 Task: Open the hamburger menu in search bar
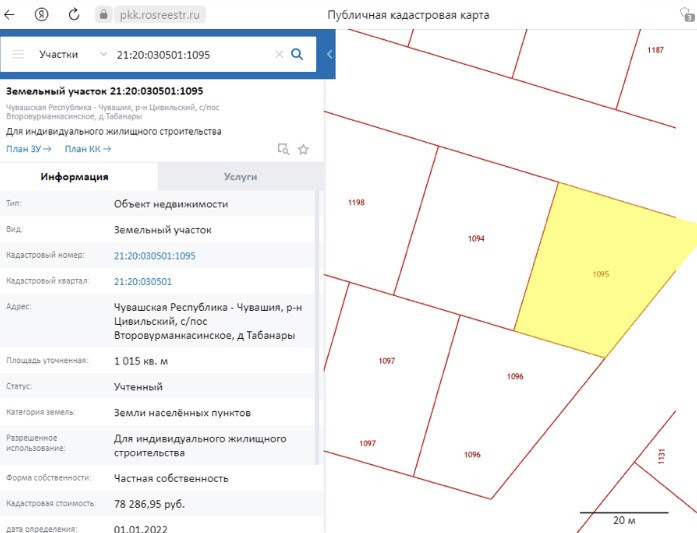[x=18, y=54]
